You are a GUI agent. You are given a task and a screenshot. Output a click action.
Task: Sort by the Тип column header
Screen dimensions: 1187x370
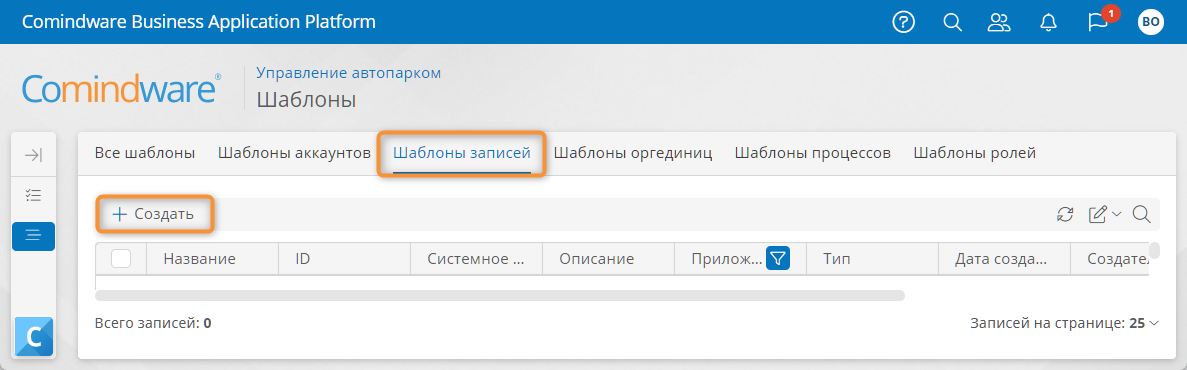coord(872,259)
